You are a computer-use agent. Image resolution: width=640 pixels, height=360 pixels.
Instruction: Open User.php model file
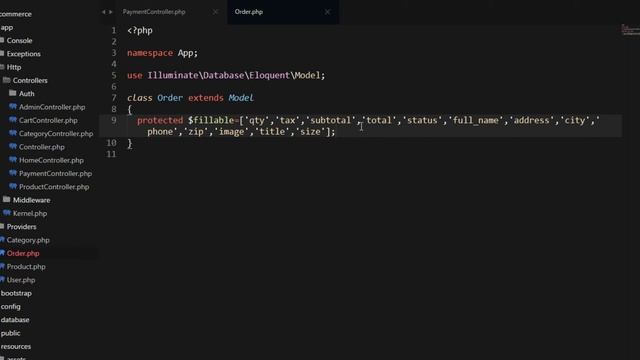pyautogui.click(x=21, y=280)
